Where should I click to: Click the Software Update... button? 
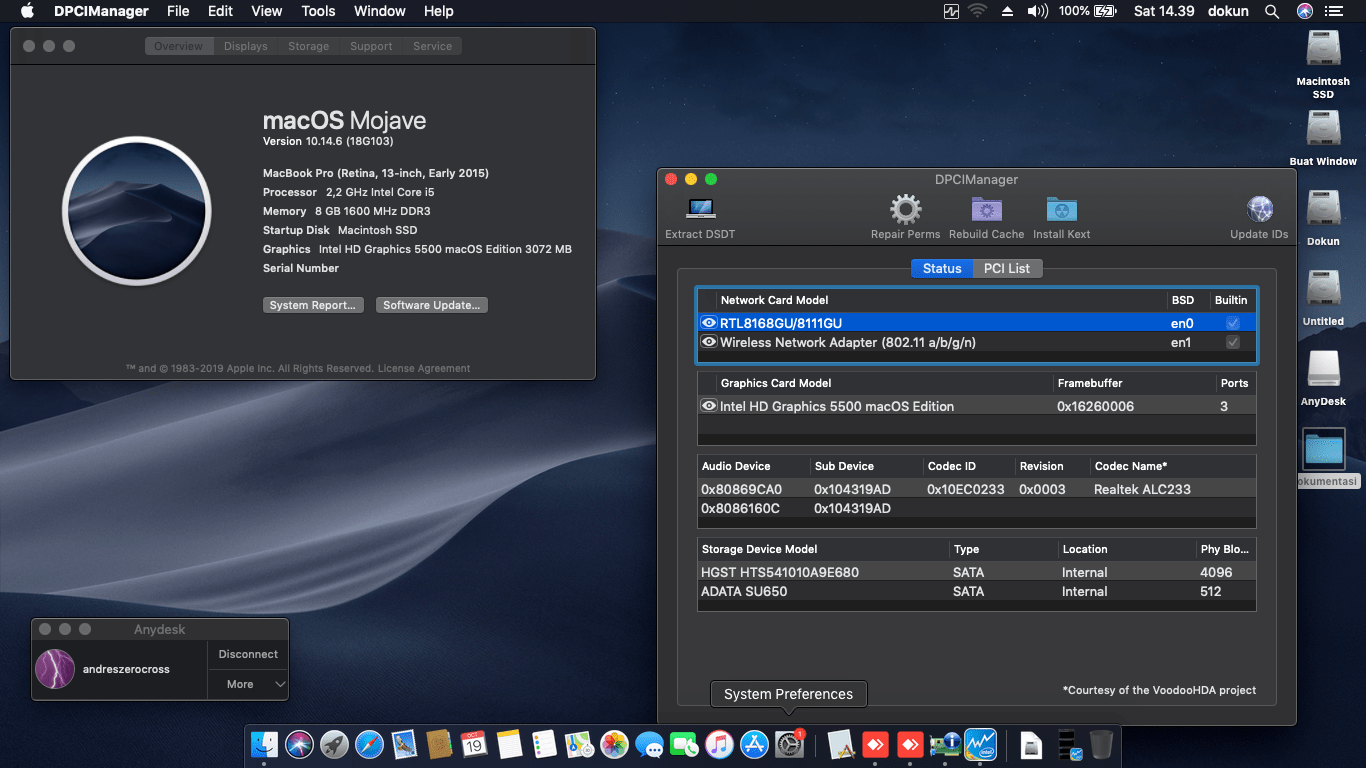click(x=432, y=305)
